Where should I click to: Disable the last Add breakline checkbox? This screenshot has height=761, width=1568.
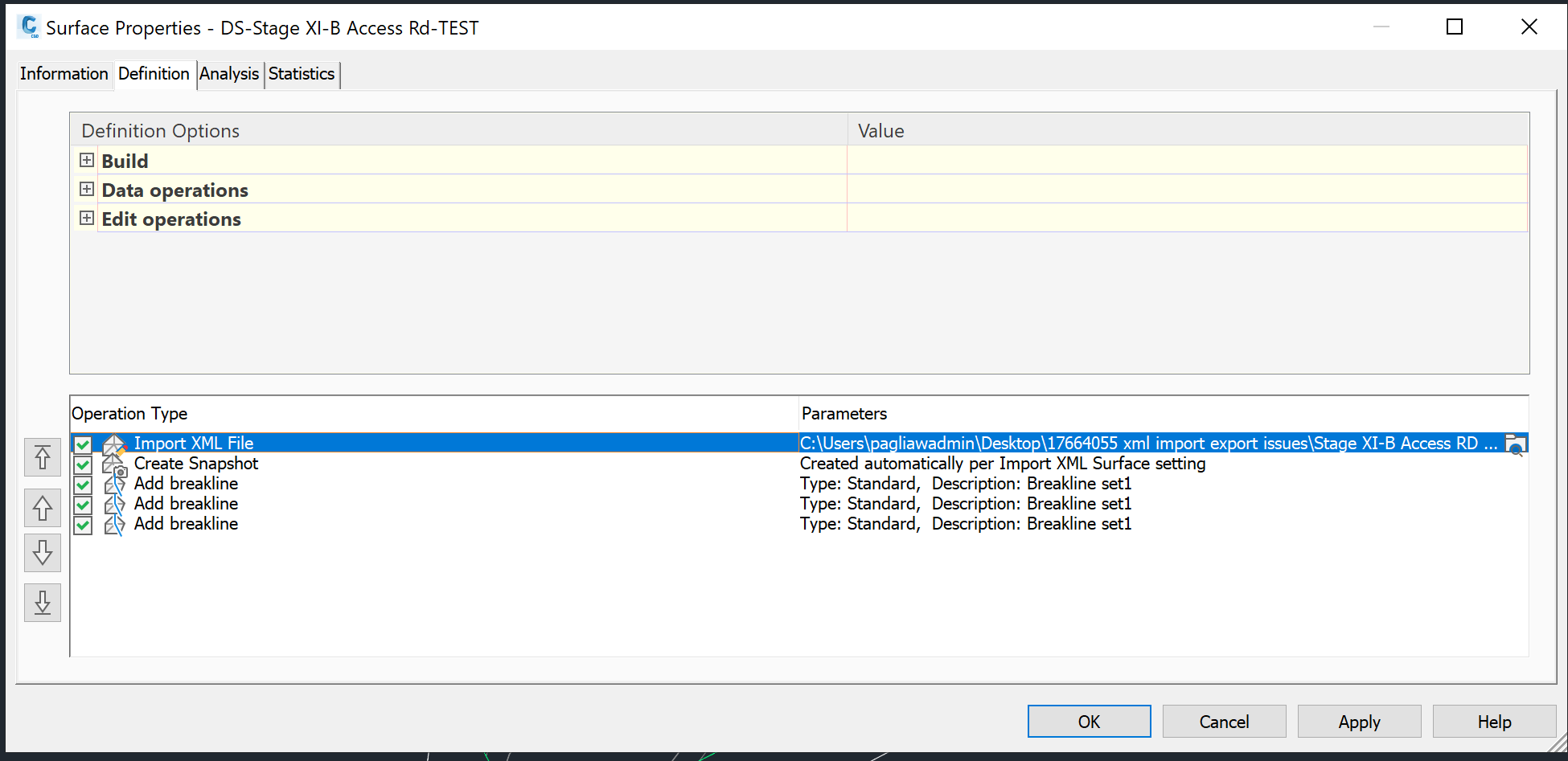tap(83, 525)
